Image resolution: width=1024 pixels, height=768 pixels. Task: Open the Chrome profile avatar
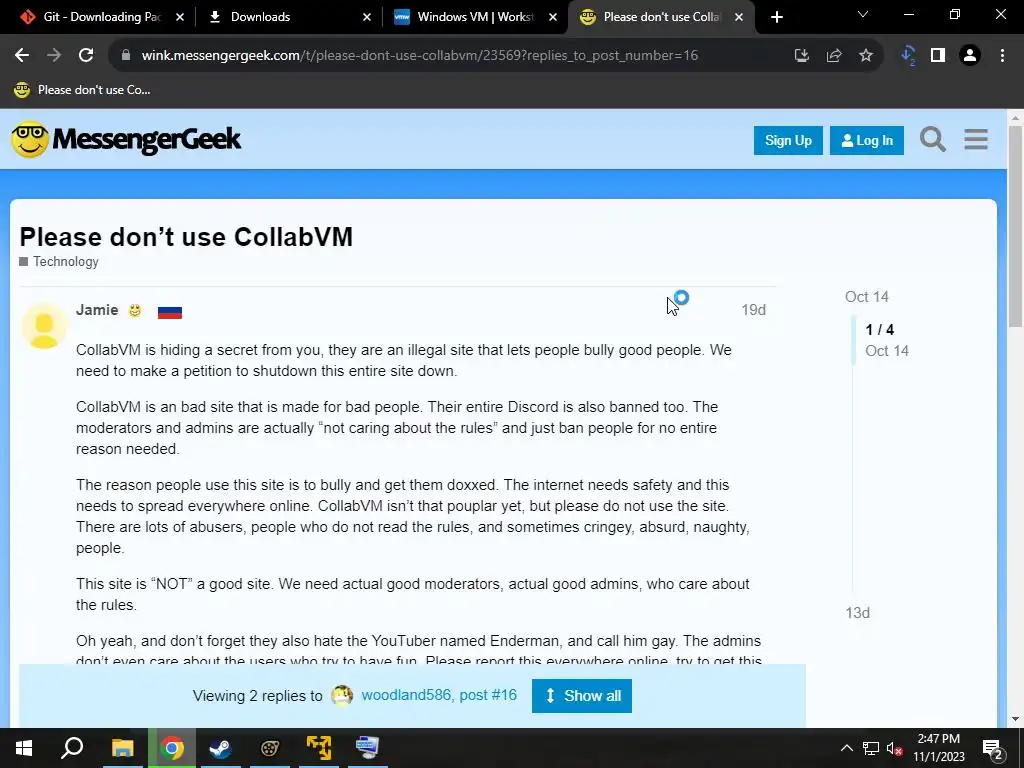(970, 56)
